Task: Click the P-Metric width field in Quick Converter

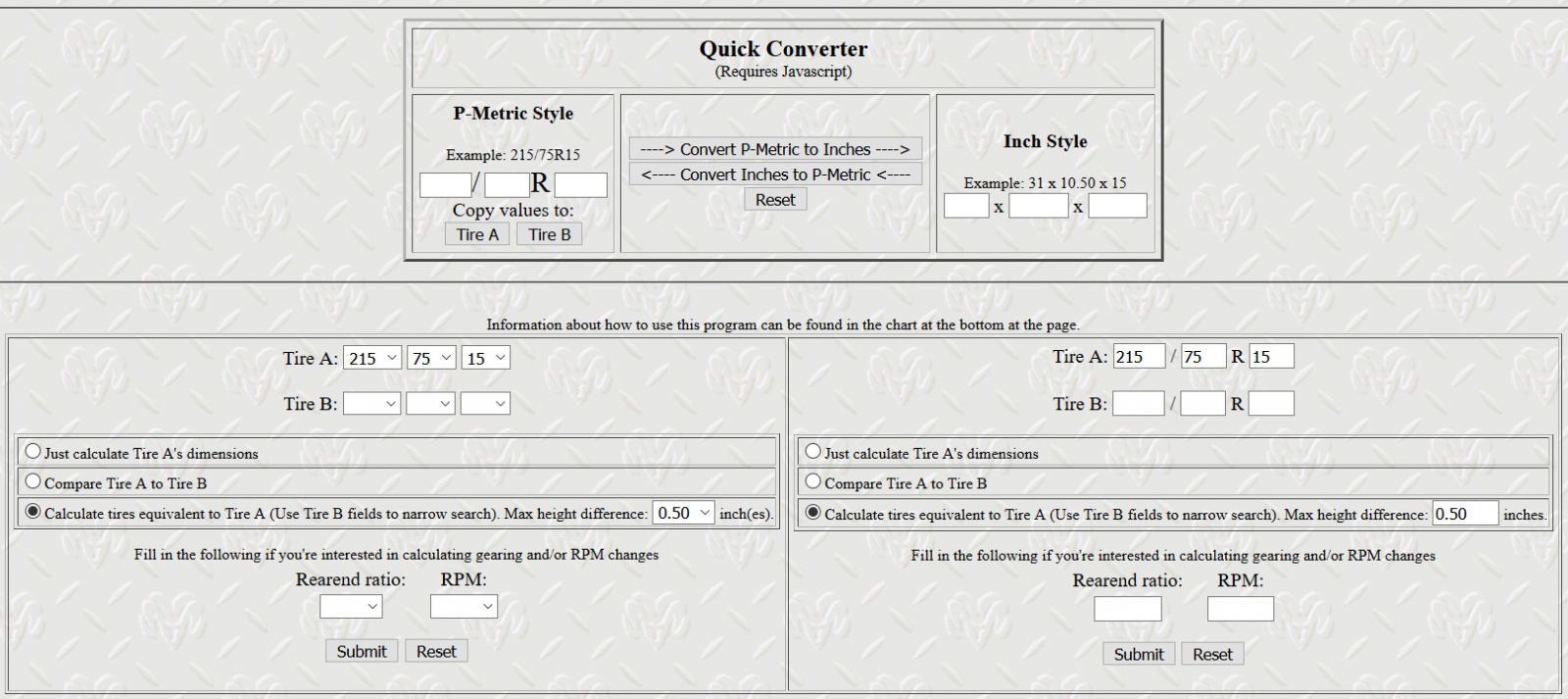Action: 445,184
